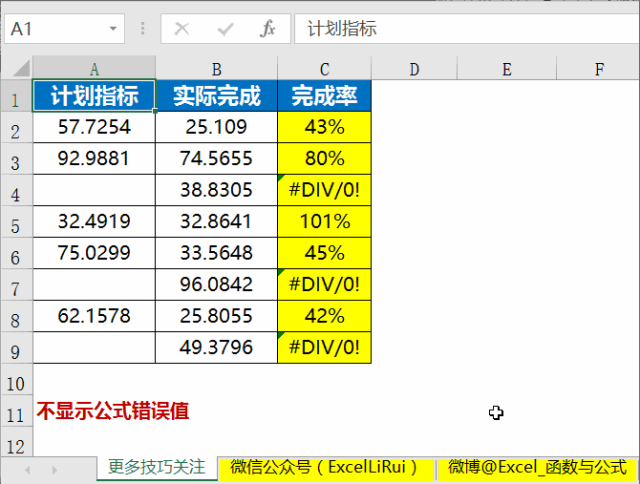Click the red text 不显示公式错误值

(113, 411)
